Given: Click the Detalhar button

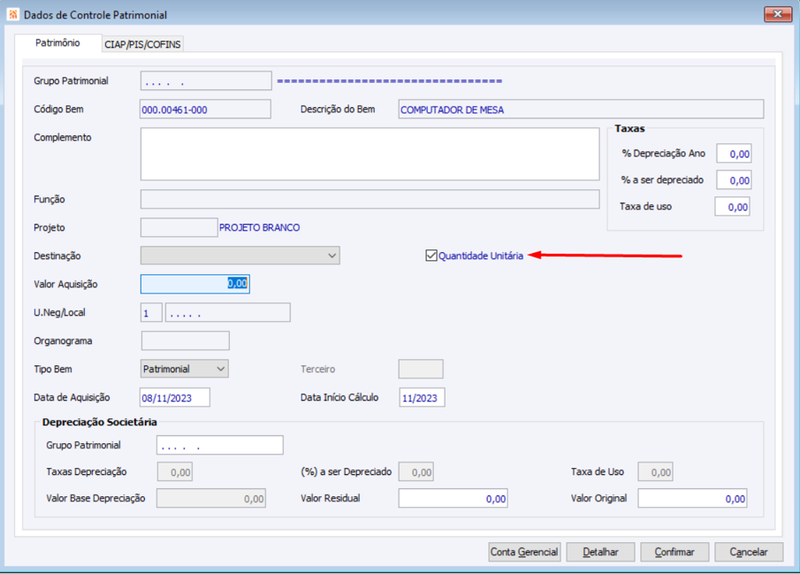Looking at the screenshot, I should [x=601, y=552].
